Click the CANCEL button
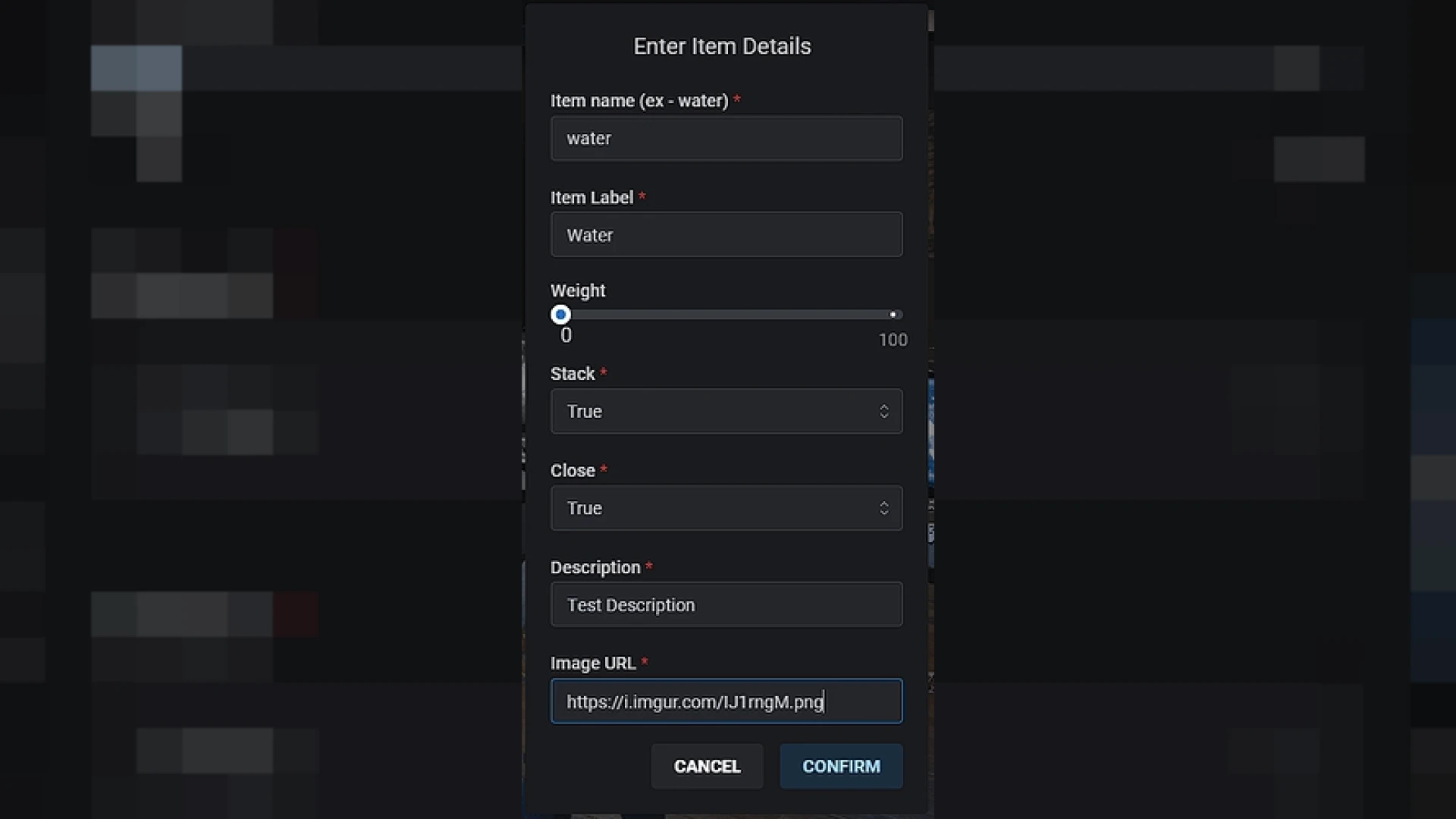Image resolution: width=1456 pixels, height=819 pixels. click(x=707, y=766)
